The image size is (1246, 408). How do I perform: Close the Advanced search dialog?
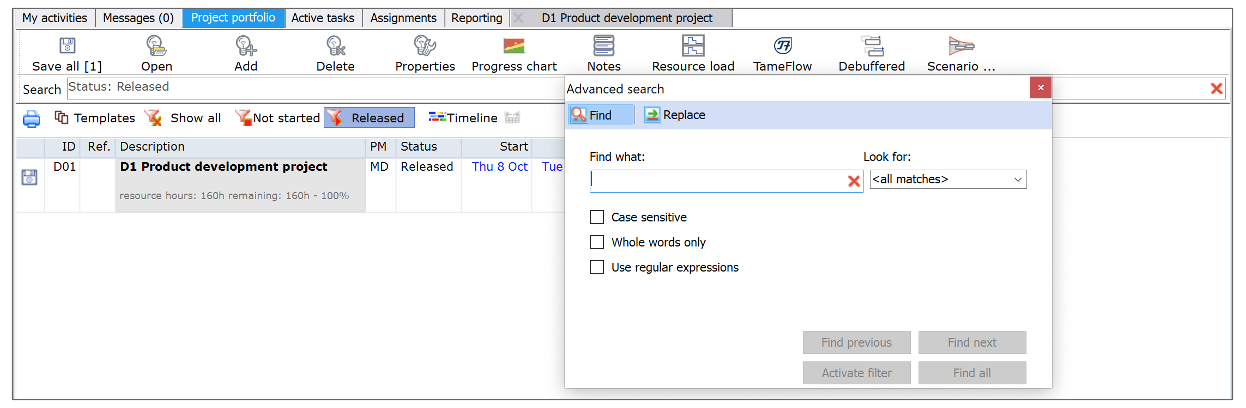coord(1041,88)
